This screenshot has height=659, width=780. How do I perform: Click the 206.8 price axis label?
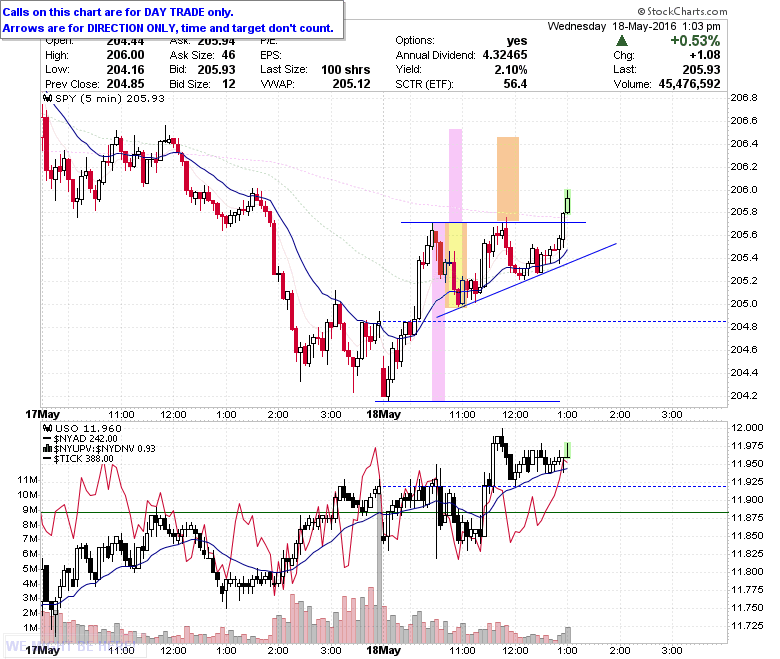pos(744,98)
